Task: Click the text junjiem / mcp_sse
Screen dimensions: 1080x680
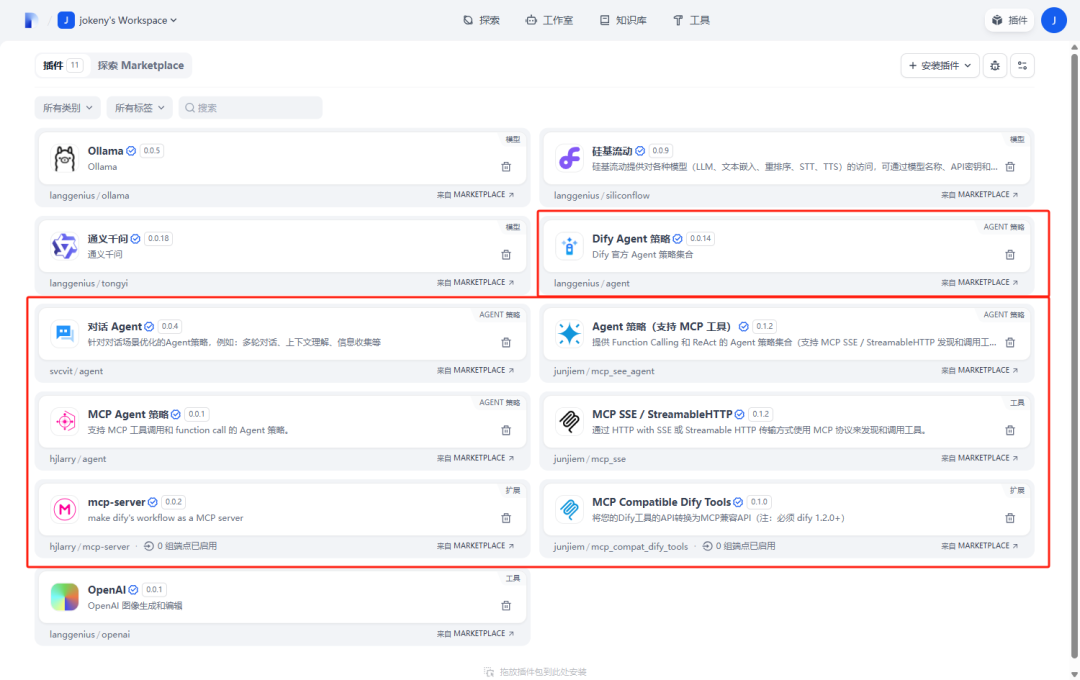Action: 590,459
